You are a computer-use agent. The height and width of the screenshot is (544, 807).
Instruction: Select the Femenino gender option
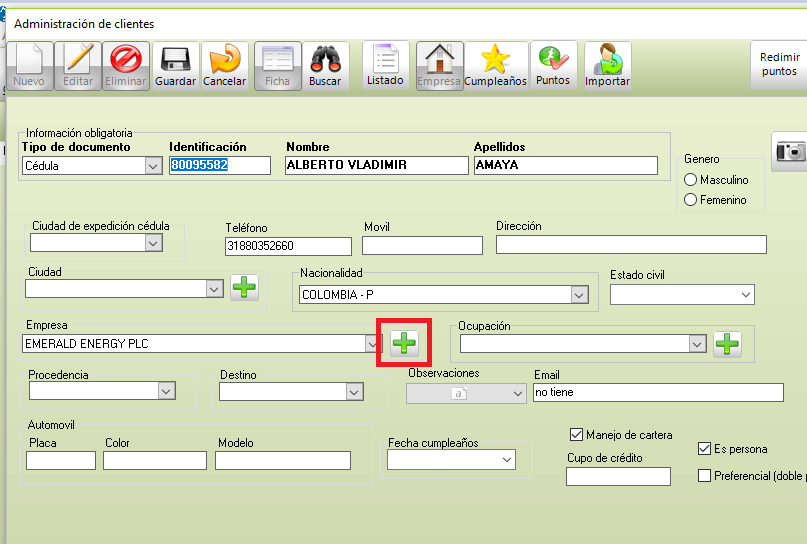tap(690, 200)
